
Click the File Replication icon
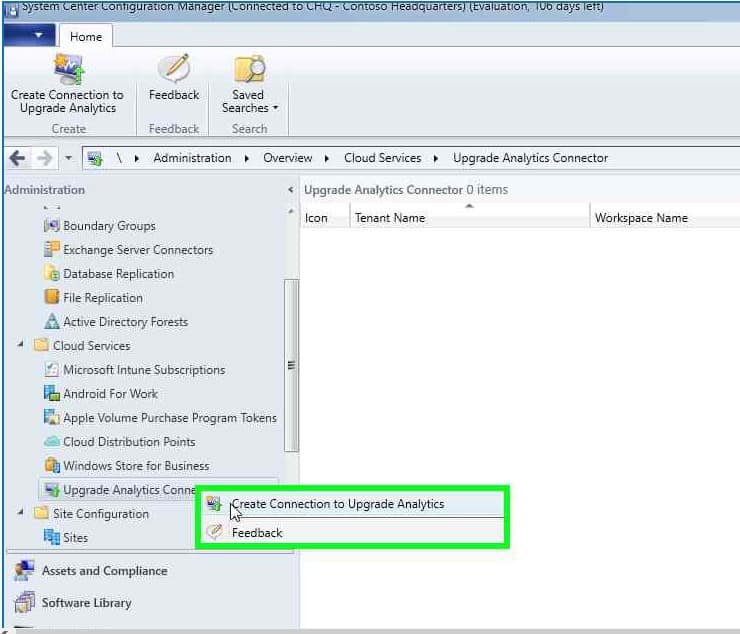tap(51, 297)
